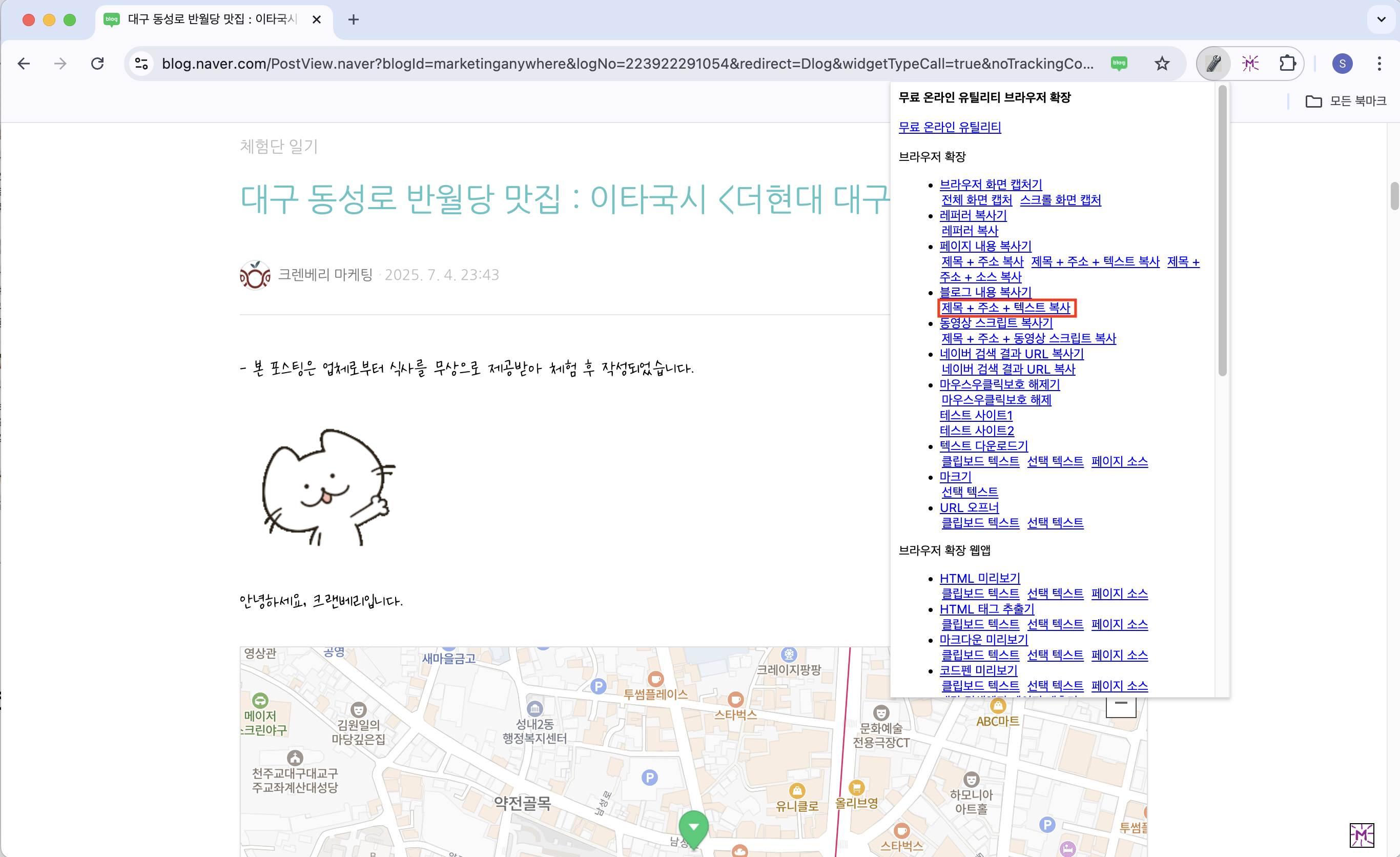The width and height of the screenshot is (1400, 857).
Task: Open a new browser tab
Action: pyautogui.click(x=354, y=20)
